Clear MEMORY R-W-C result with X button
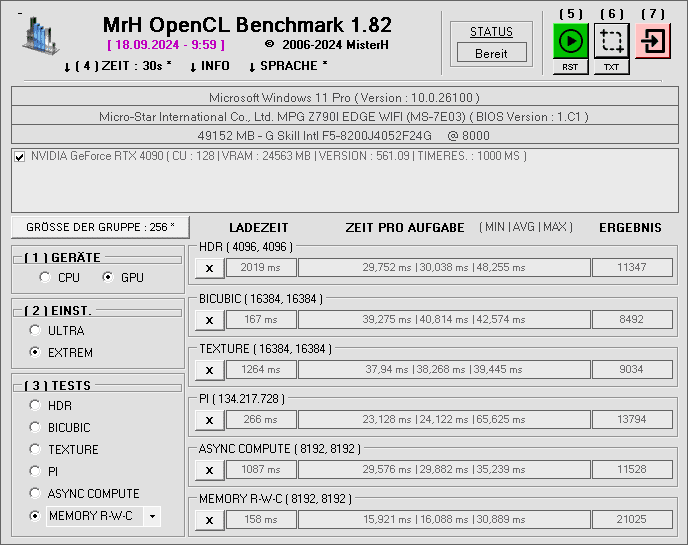Viewport: 688px width, 545px height. coord(209,520)
